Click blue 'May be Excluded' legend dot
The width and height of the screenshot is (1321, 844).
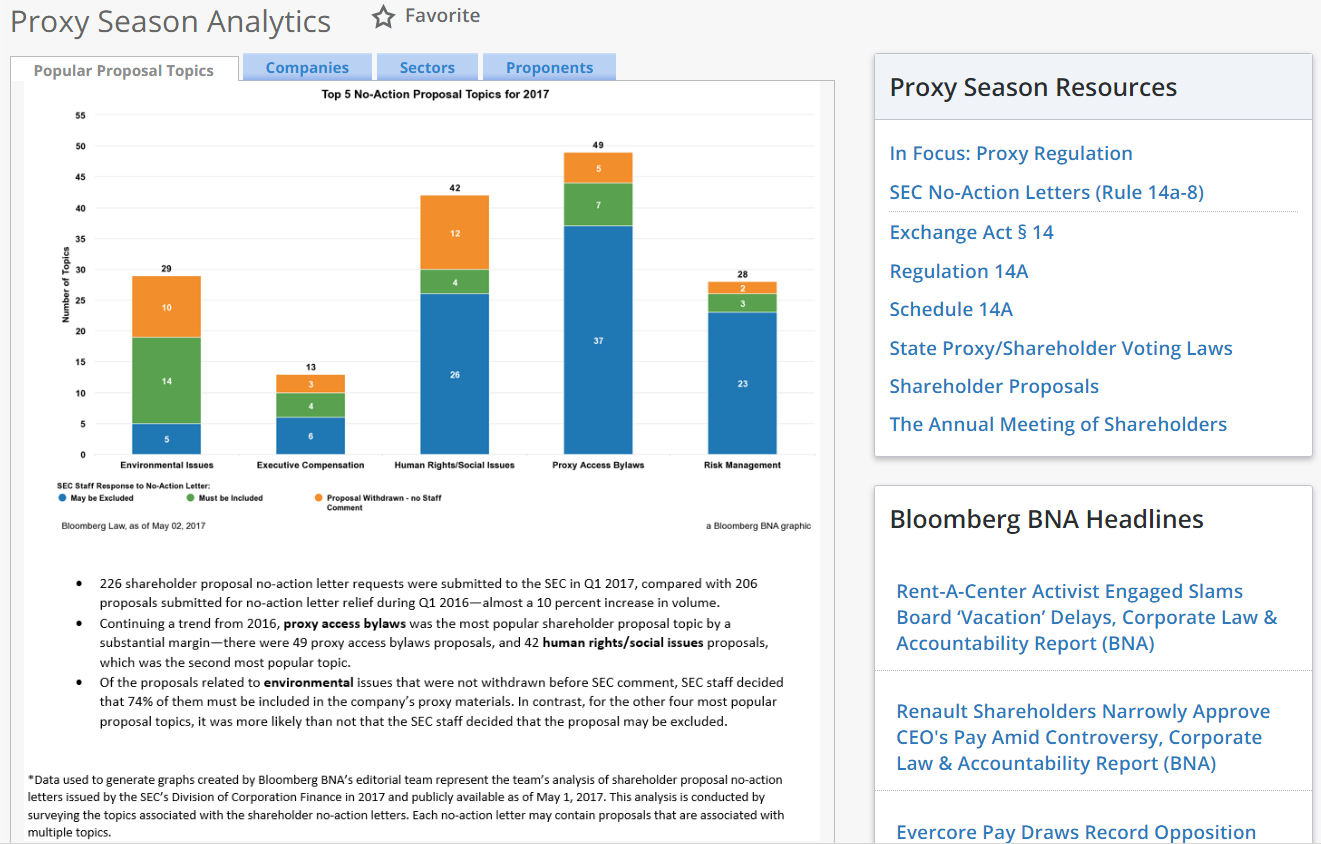point(63,497)
